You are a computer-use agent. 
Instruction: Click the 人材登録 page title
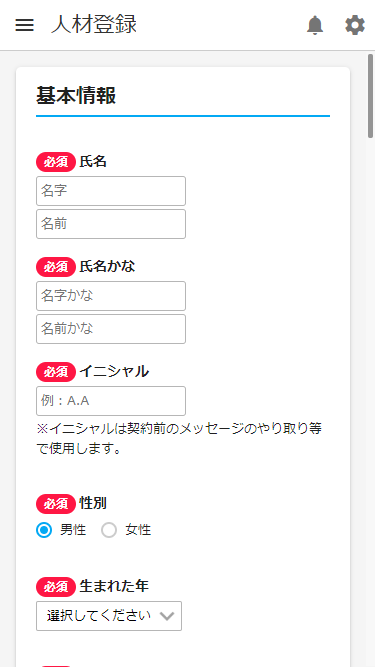point(94,25)
